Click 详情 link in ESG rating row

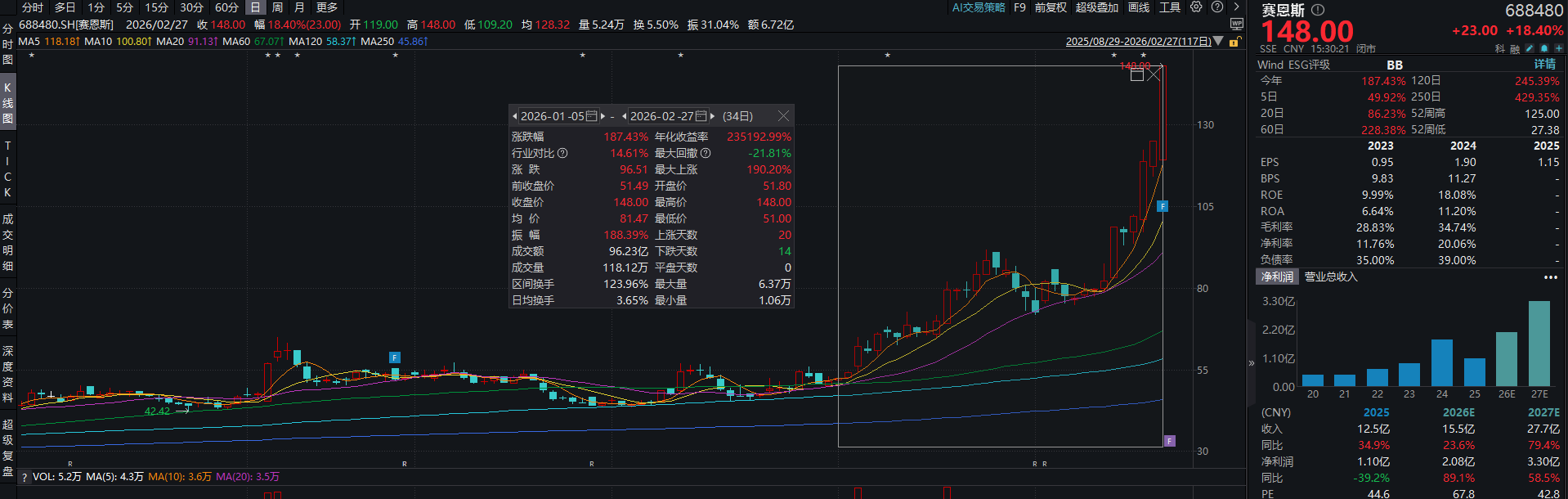pos(1544,65)
